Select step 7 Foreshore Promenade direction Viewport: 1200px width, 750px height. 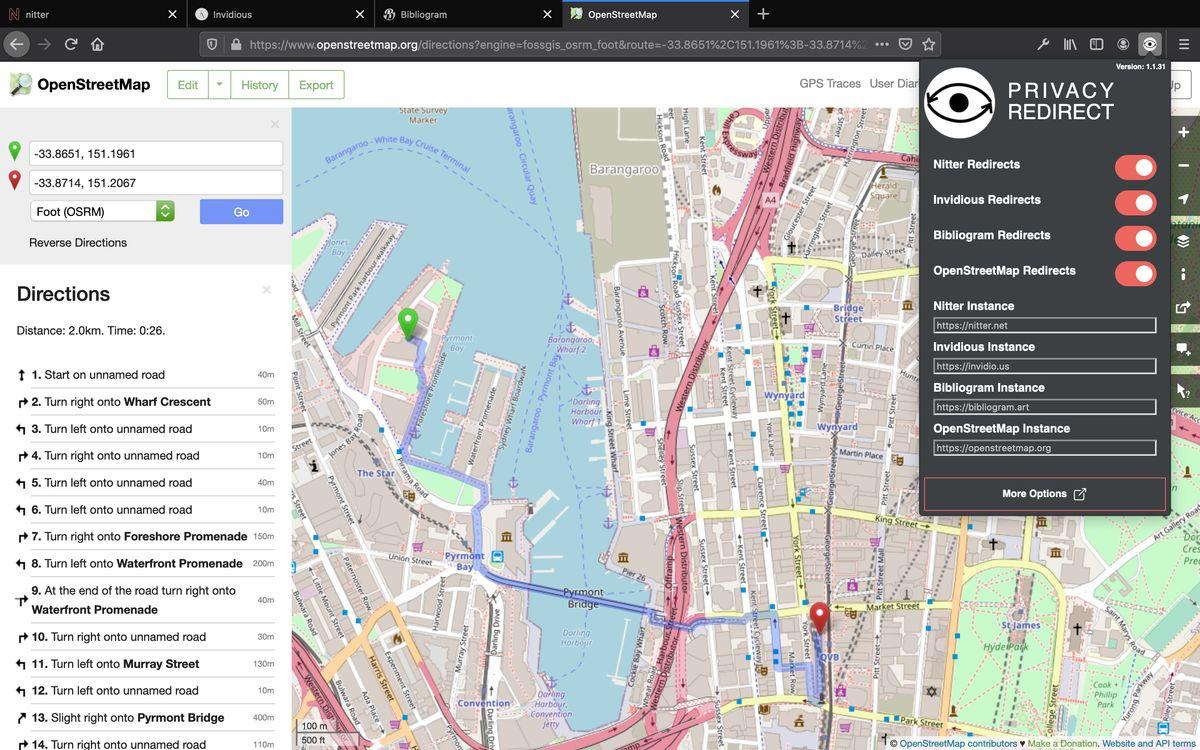pos(145,537)
